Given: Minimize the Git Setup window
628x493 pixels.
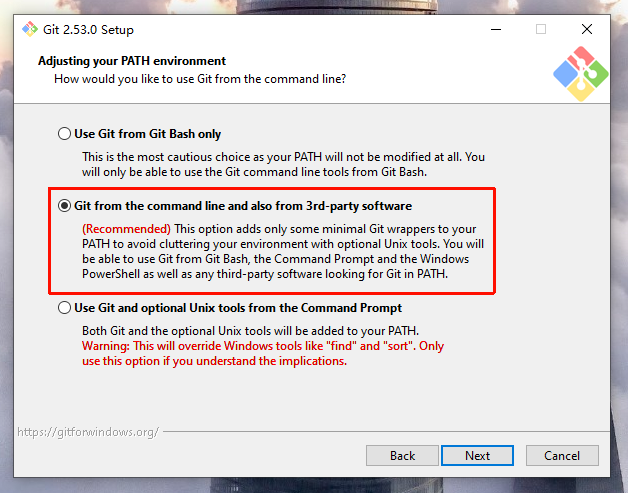Looking at the screenshot, I should pyautogui.click(x=495, y=30).
